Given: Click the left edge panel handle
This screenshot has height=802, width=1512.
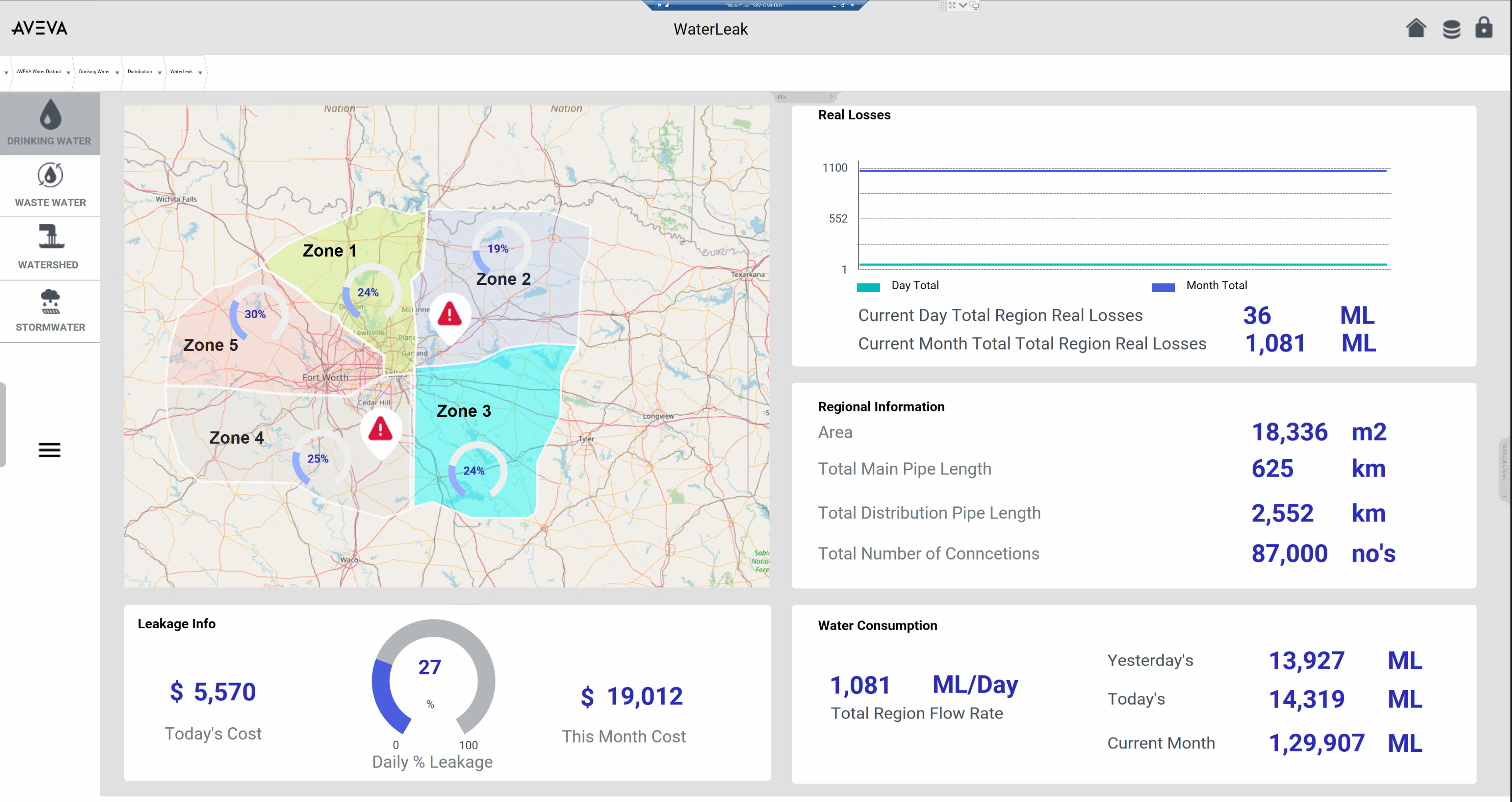Looking at the screenshot, I should [x=3, y=424].
